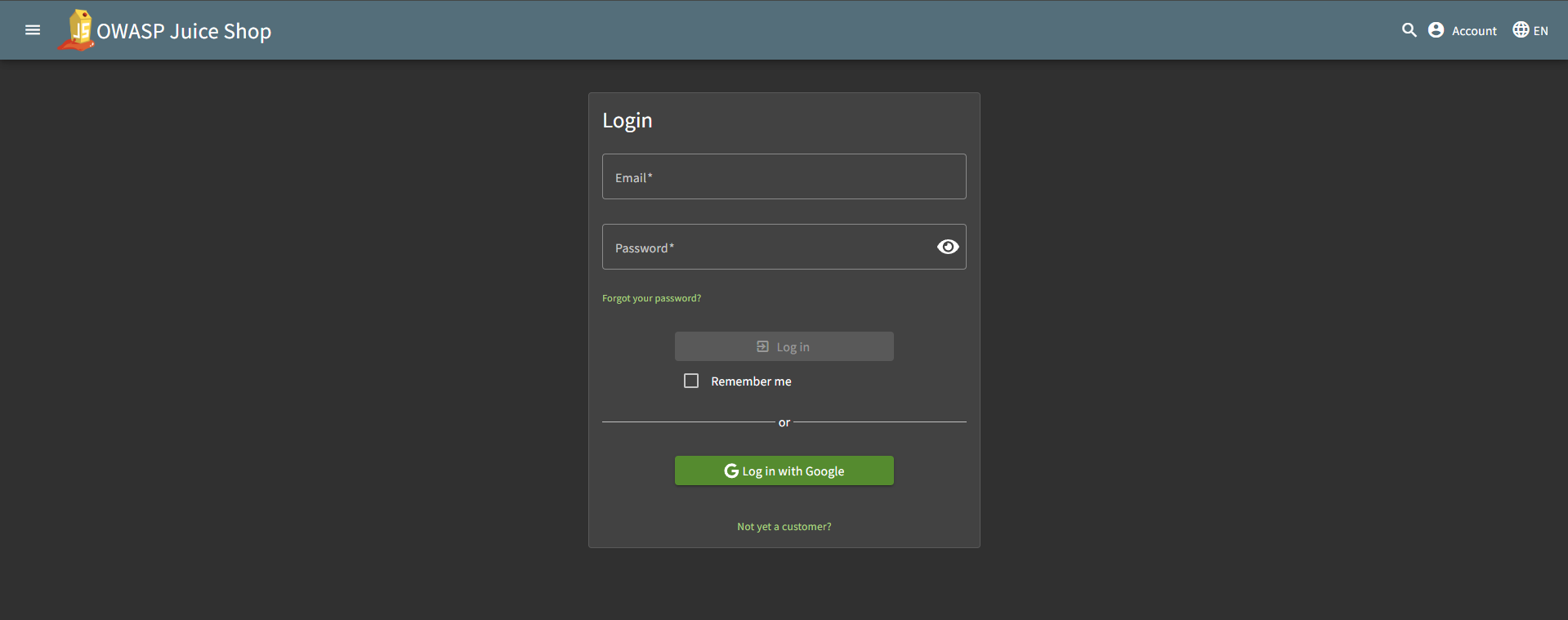Click the OWASP Juice Shop title text
This screenshot has height=620, width=1568.
click(184, 31)
